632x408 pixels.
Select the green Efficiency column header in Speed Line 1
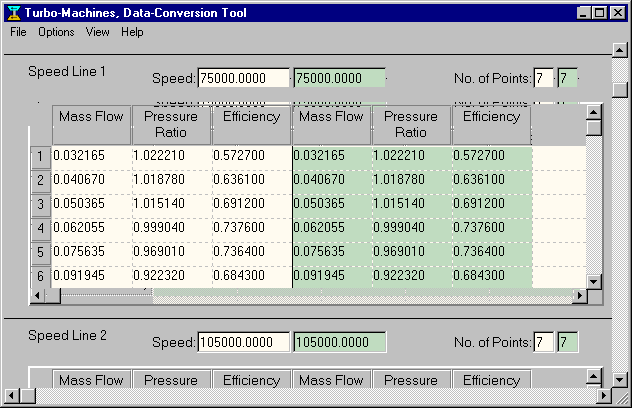click(491, 125)
